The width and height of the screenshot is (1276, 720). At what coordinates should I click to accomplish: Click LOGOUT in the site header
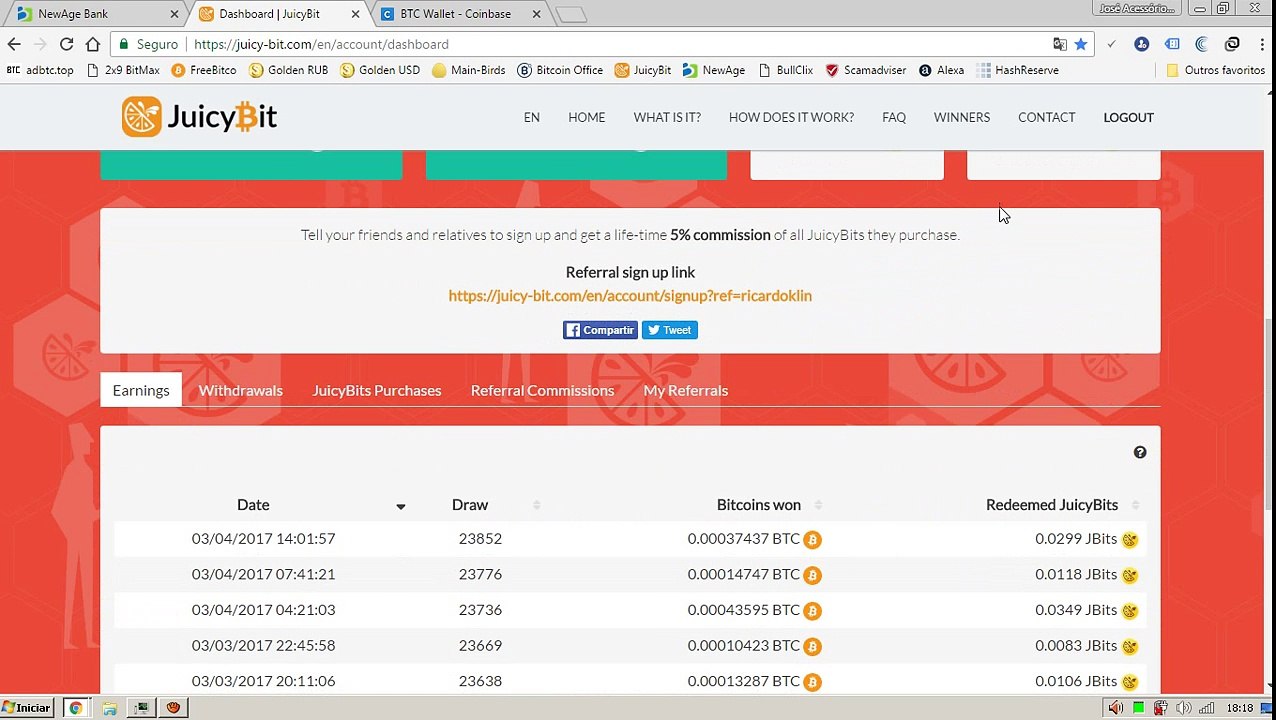(1129, 117)
